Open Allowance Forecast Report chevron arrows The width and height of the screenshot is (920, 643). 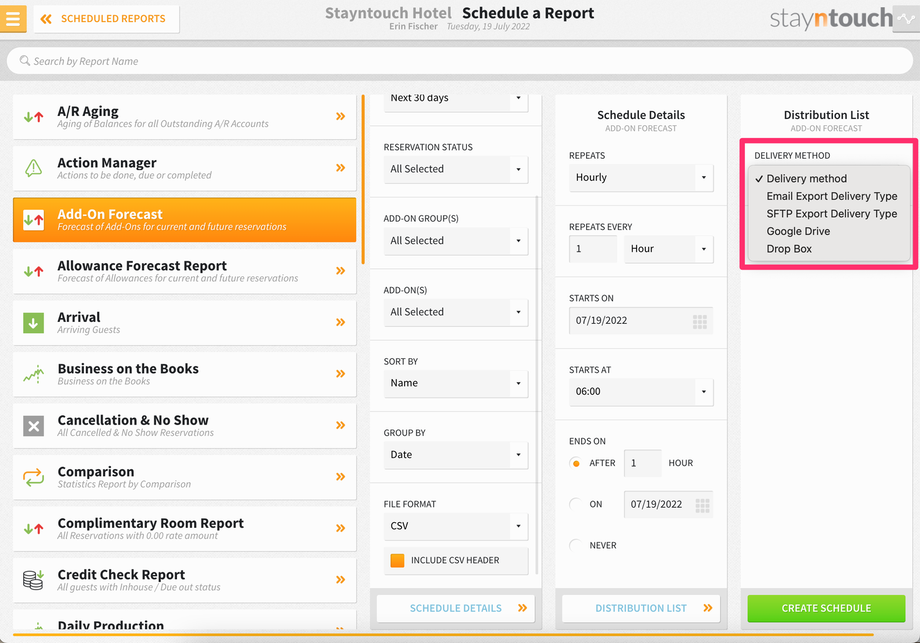click(x=340, y=270)
